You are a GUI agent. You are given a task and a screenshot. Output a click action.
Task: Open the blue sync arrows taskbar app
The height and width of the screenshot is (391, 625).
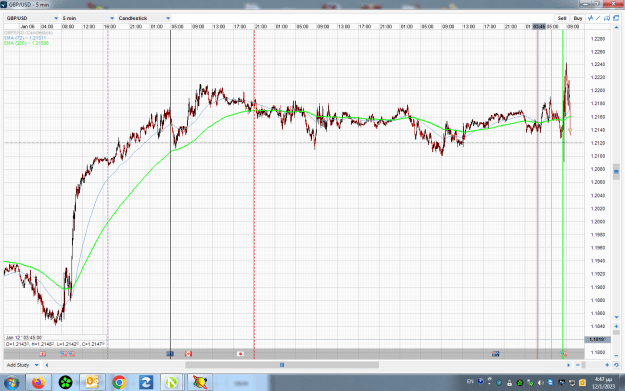click(145, 383)
